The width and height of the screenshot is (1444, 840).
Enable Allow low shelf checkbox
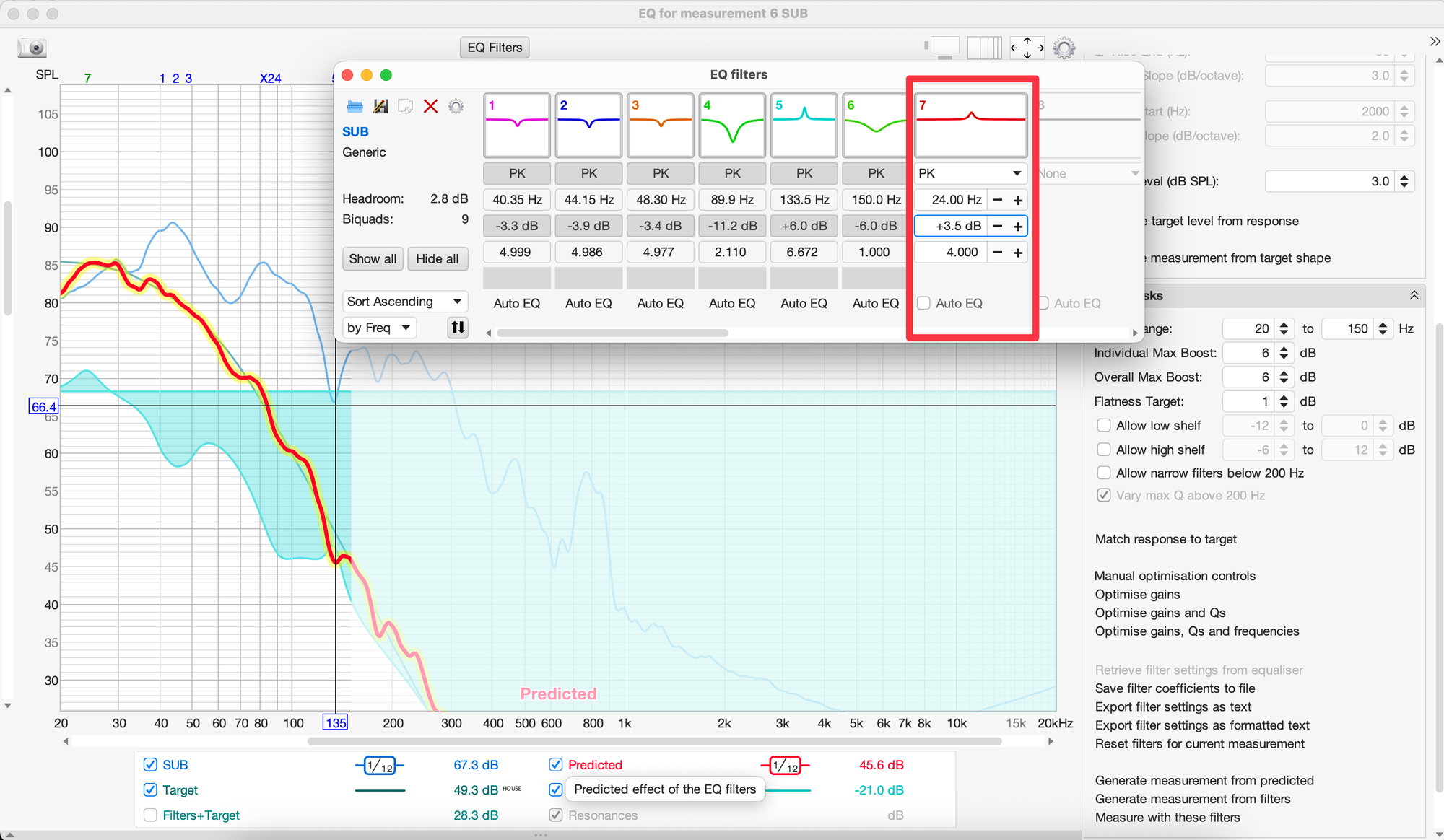1103,425
